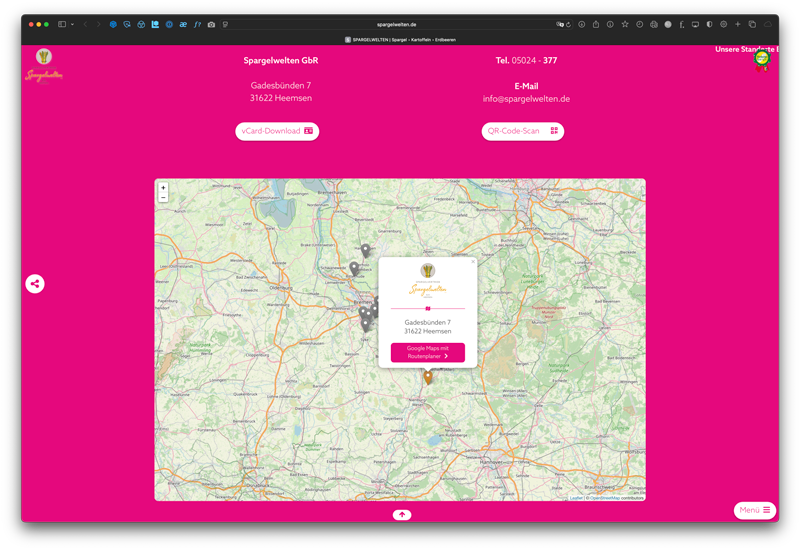Click the scroll-to-top arrow button

[x=401, y=515]
